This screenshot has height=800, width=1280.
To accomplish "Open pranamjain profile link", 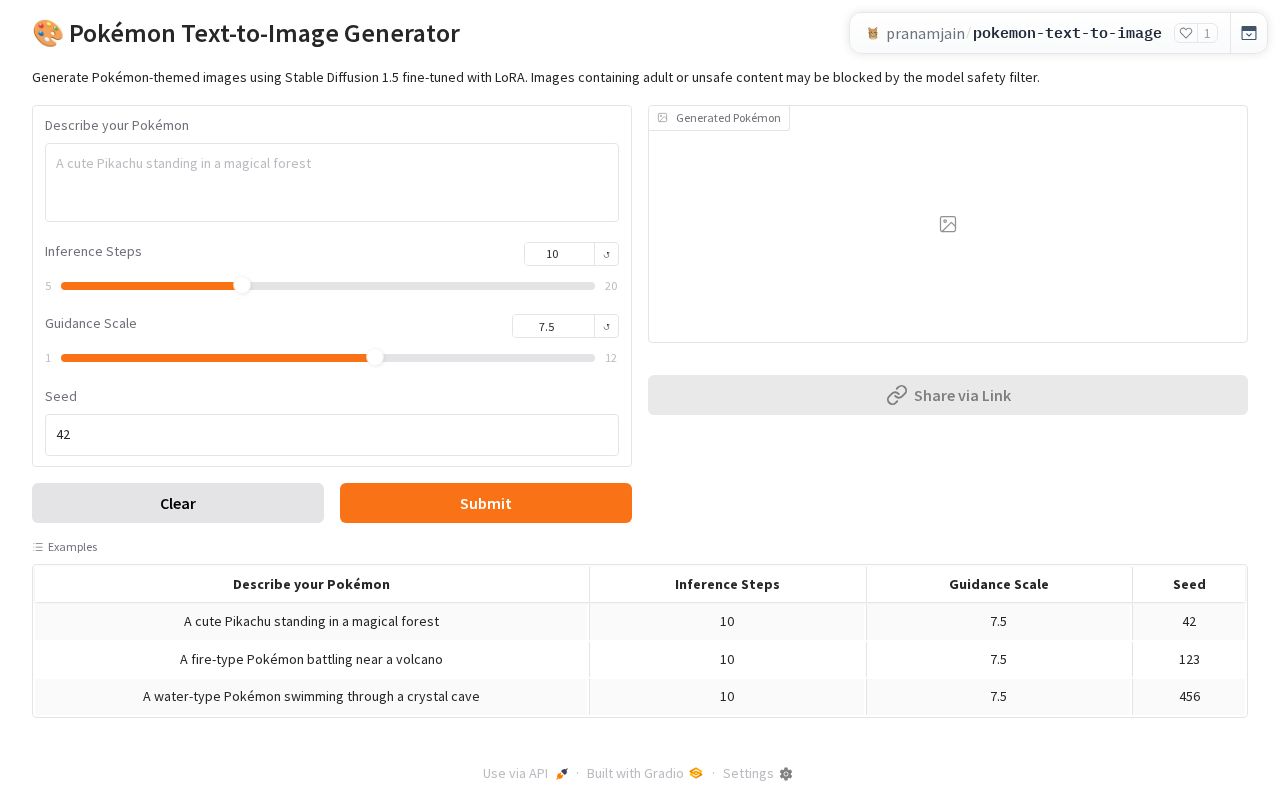I will (x=925, y=33).
